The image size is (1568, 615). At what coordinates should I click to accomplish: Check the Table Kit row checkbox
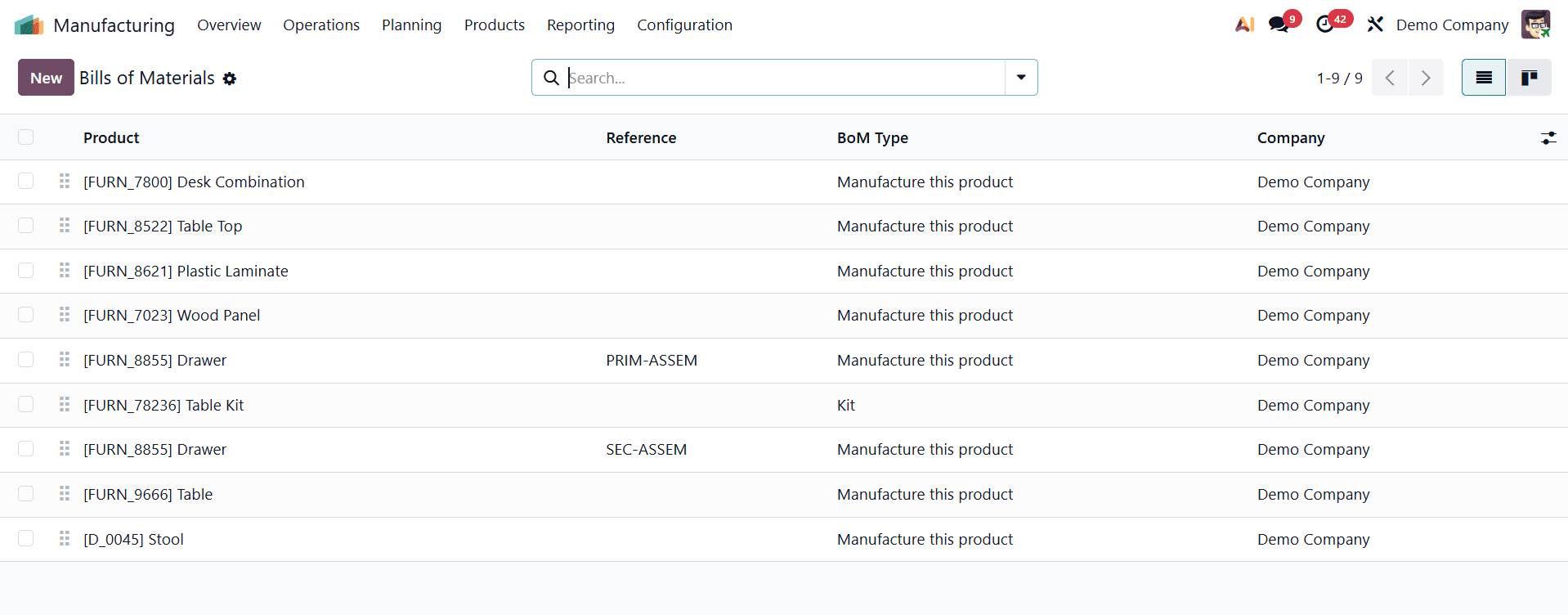coord(26,404)
